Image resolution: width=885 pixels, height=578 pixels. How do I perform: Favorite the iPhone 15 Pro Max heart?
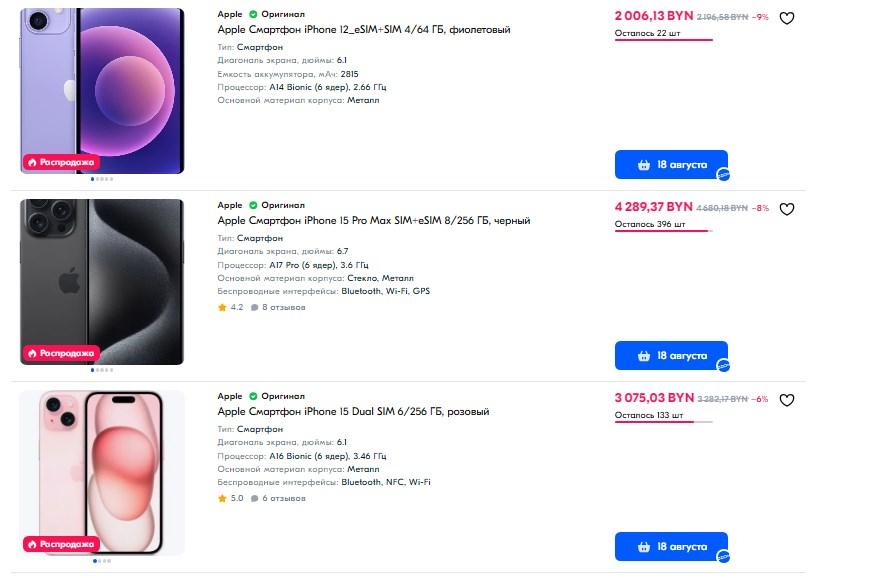(x=787, y=209)
